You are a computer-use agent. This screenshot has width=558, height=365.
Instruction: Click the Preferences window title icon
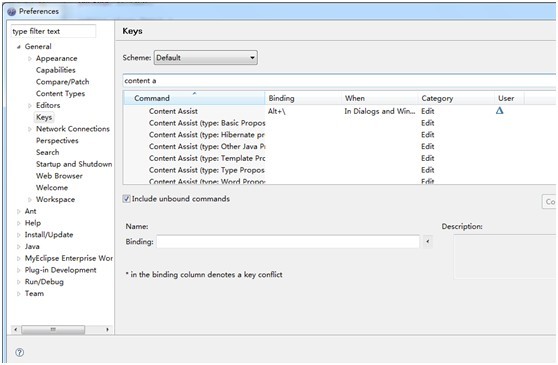pos(11,11)
